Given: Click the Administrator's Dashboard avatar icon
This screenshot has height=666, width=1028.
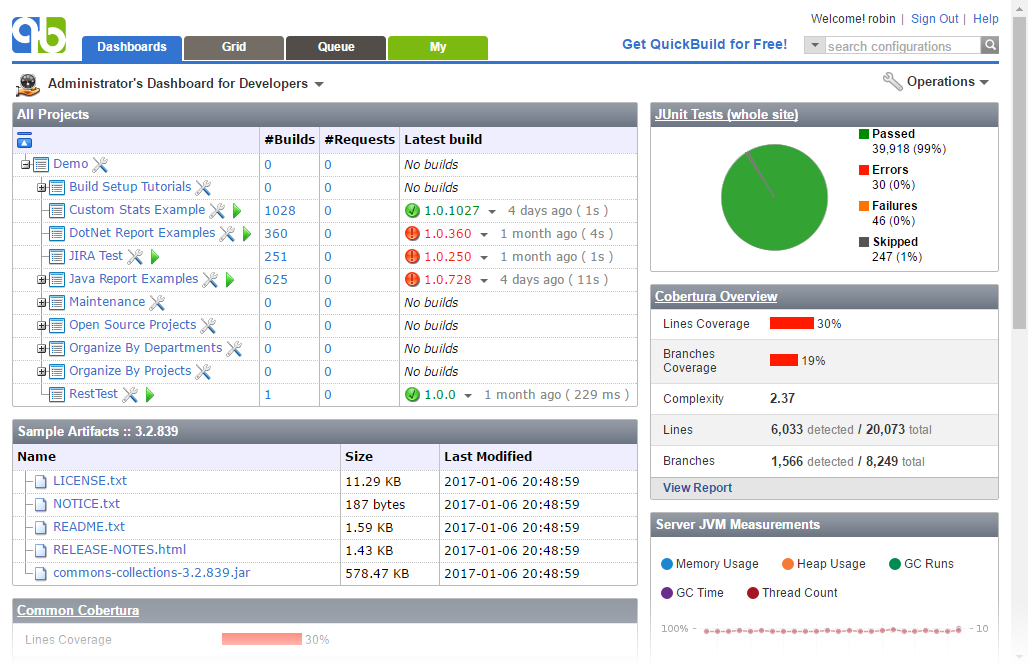Looking at the screenshot, I should pos(28,84).
